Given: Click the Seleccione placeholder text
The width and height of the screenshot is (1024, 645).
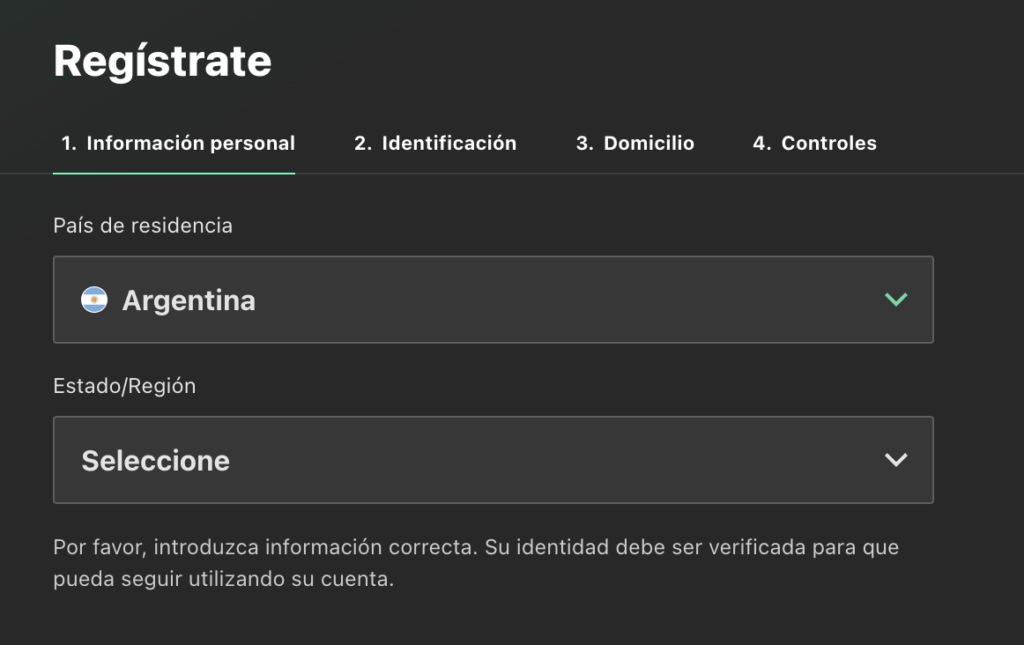Looking at the screenshot, I should tap(155, 460).
